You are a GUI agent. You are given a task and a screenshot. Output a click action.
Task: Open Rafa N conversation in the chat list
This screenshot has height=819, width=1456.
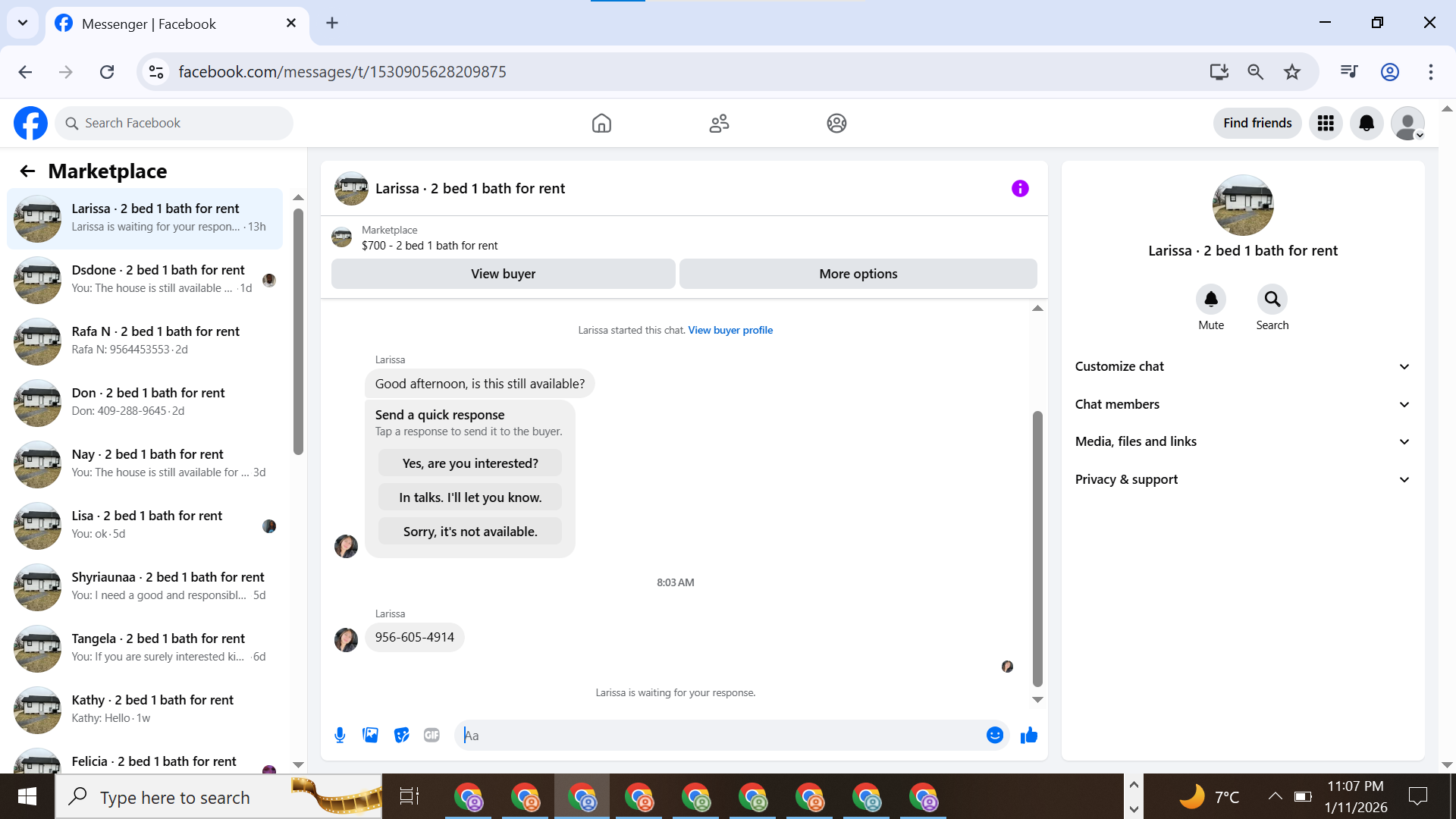click(x=145, y=341)
